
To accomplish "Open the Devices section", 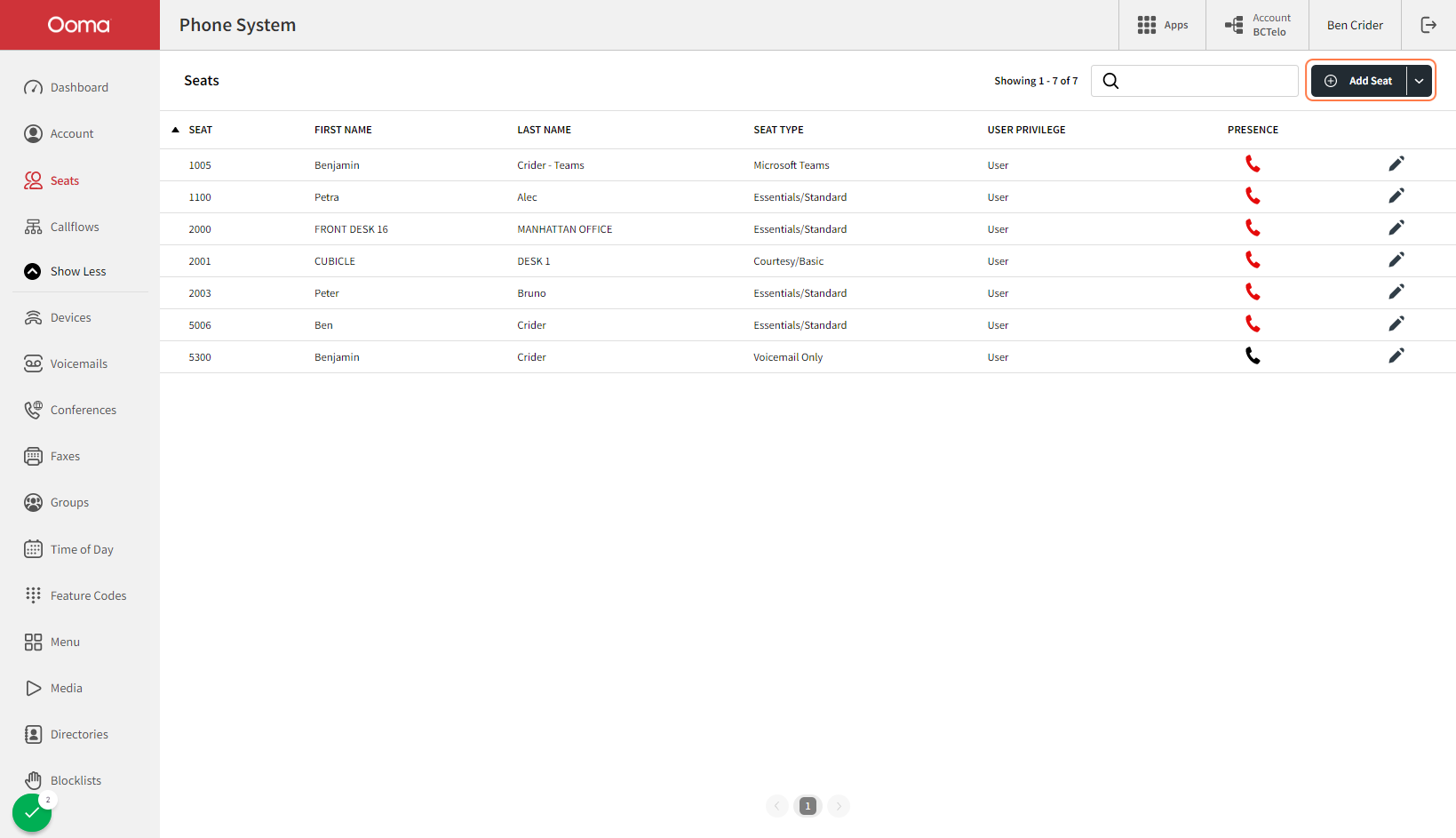I will (58, 317).
